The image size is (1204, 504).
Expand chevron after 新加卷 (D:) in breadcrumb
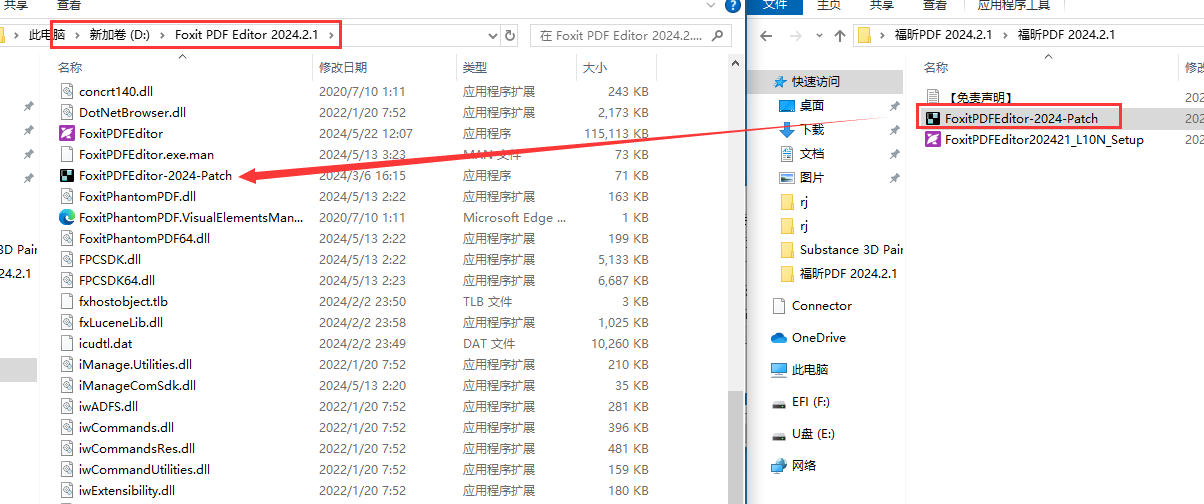pyautogui.click(x=161, y=35)
